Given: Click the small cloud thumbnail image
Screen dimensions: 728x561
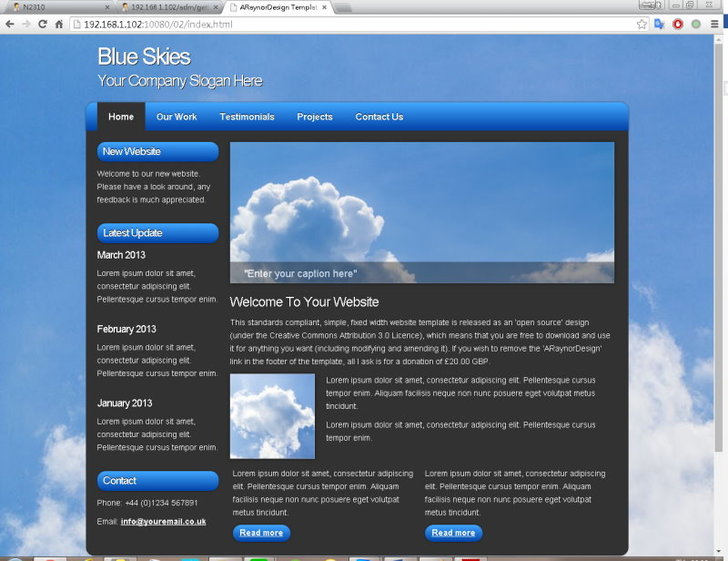Looking at the screenshot, I should (273, 416).
